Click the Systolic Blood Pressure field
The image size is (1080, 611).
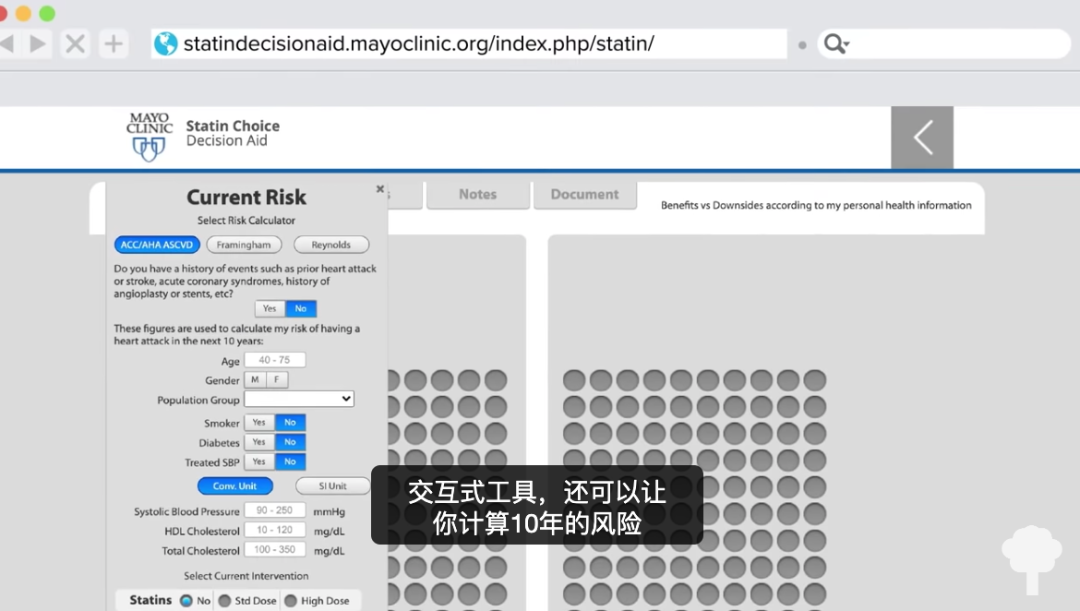pyautogui.click(x=275, y=510)
